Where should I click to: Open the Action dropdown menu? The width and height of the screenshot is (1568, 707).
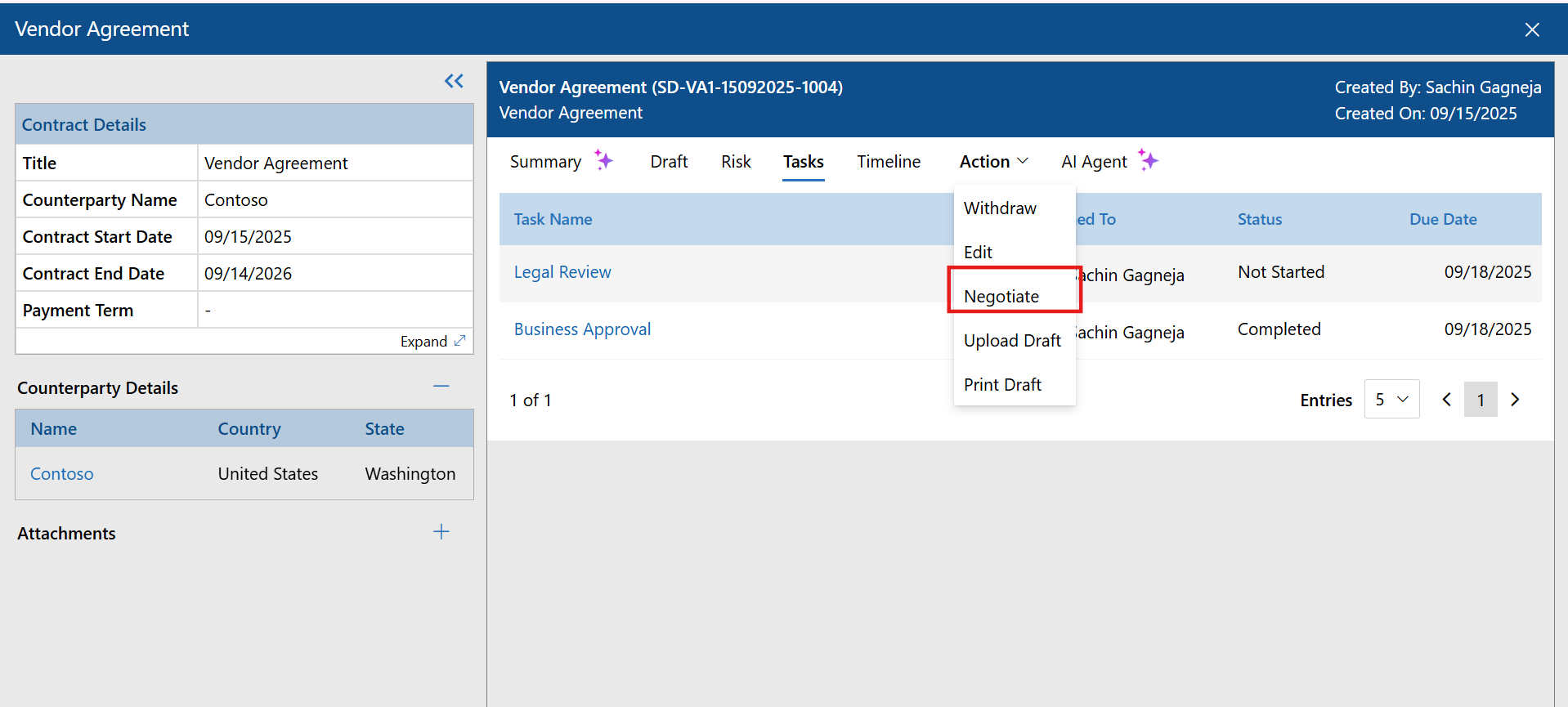click(993, 162)
